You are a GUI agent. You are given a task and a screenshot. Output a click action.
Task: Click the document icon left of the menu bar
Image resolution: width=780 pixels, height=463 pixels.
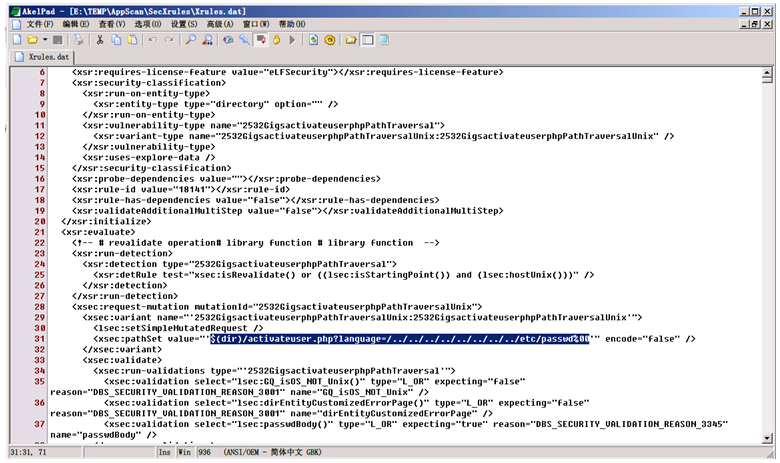[16, 24]
